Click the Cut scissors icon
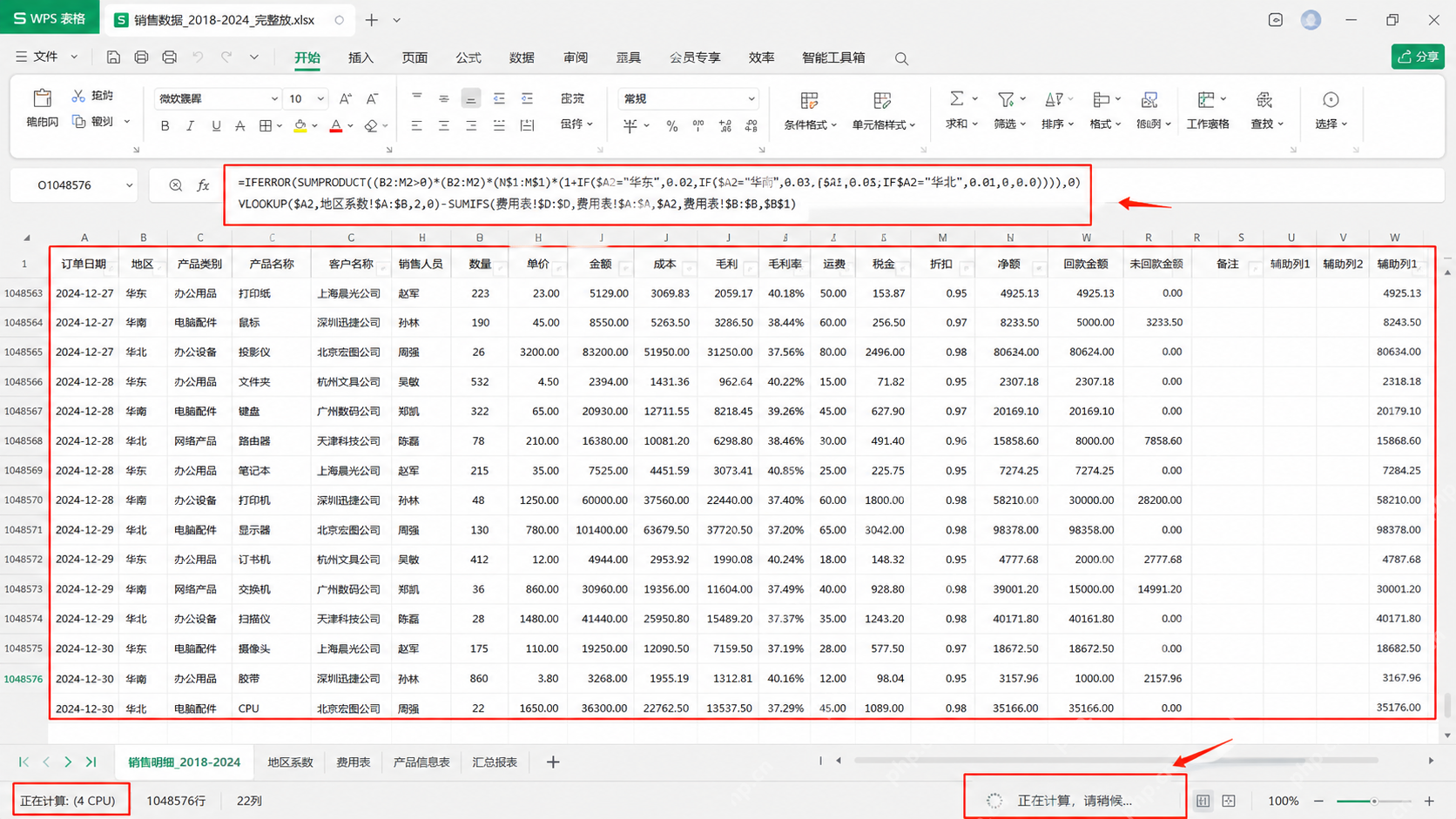Viewport: 1456px width, 819px height. (x=78, y=96)
